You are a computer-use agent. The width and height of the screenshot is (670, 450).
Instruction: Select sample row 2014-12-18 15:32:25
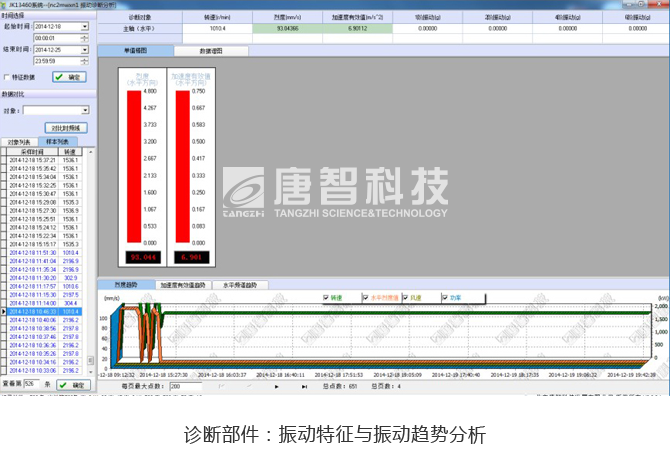[44, 185]
